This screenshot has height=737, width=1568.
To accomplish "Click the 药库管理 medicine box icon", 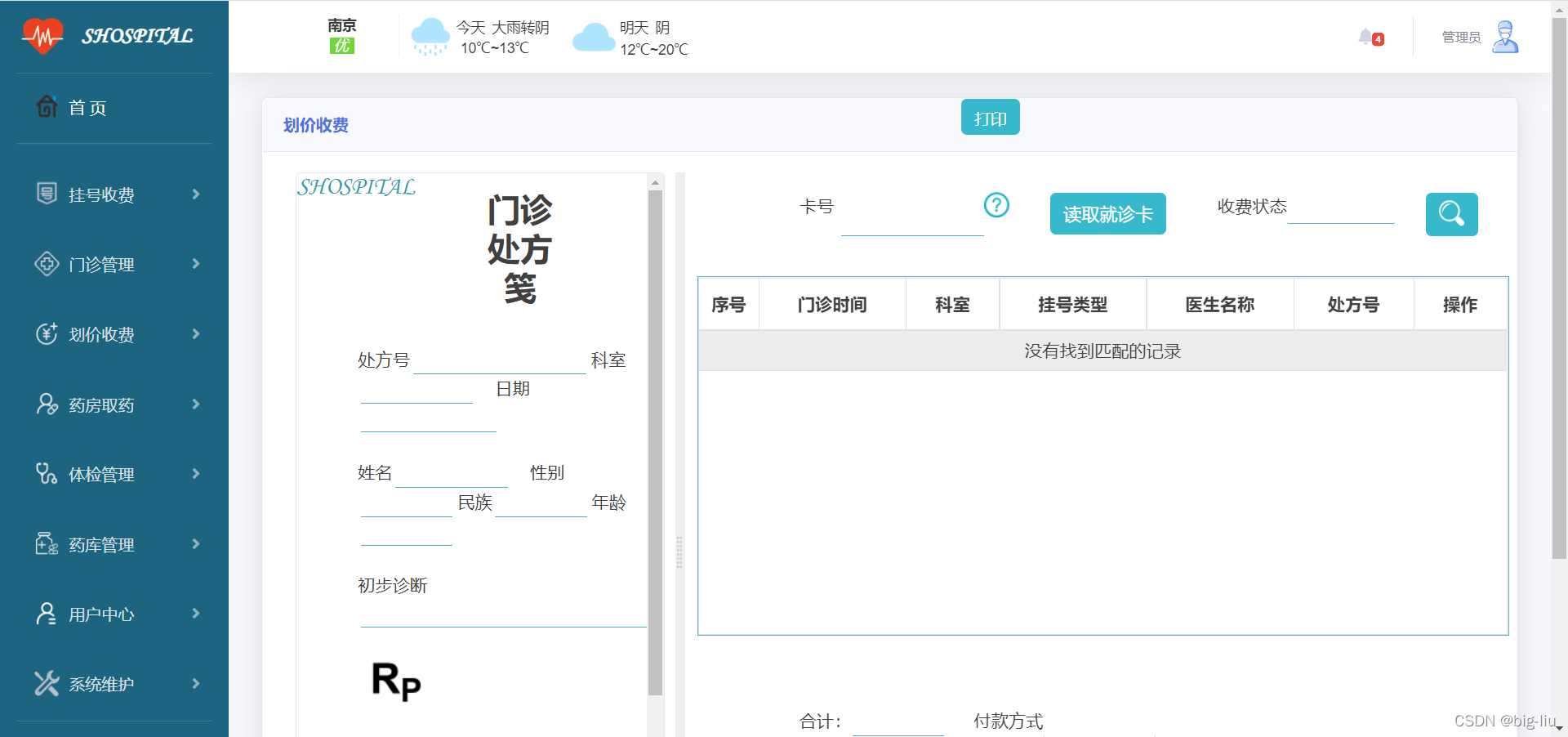I will pyautogui.click(x=47, y=543).
